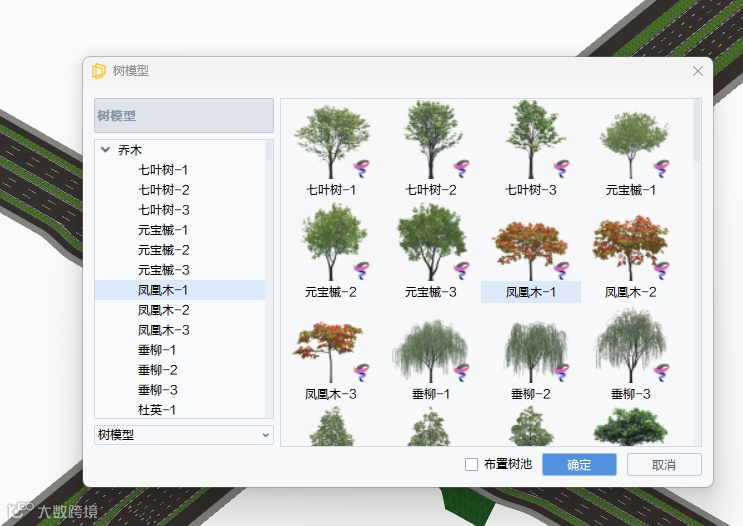This screenshot has width=743, height=526.
Task: Select 杜英-1 in the tree list
Action: 157,410
